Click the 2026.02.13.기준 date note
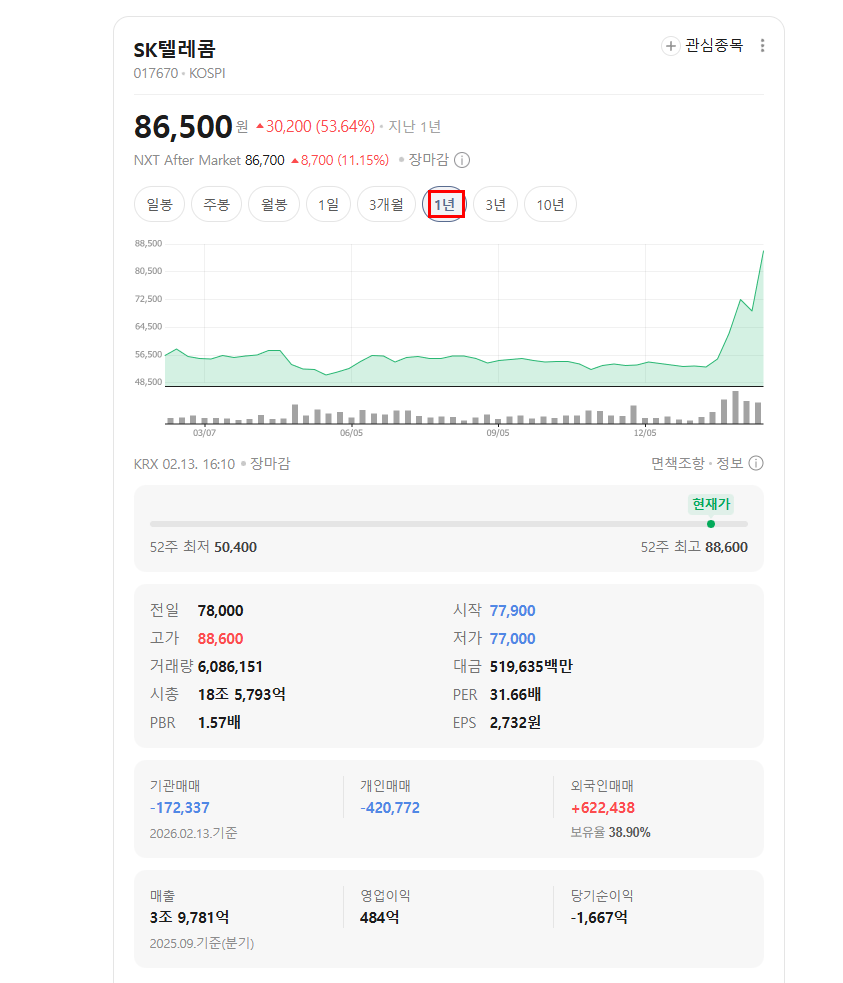 click(194, 833)
